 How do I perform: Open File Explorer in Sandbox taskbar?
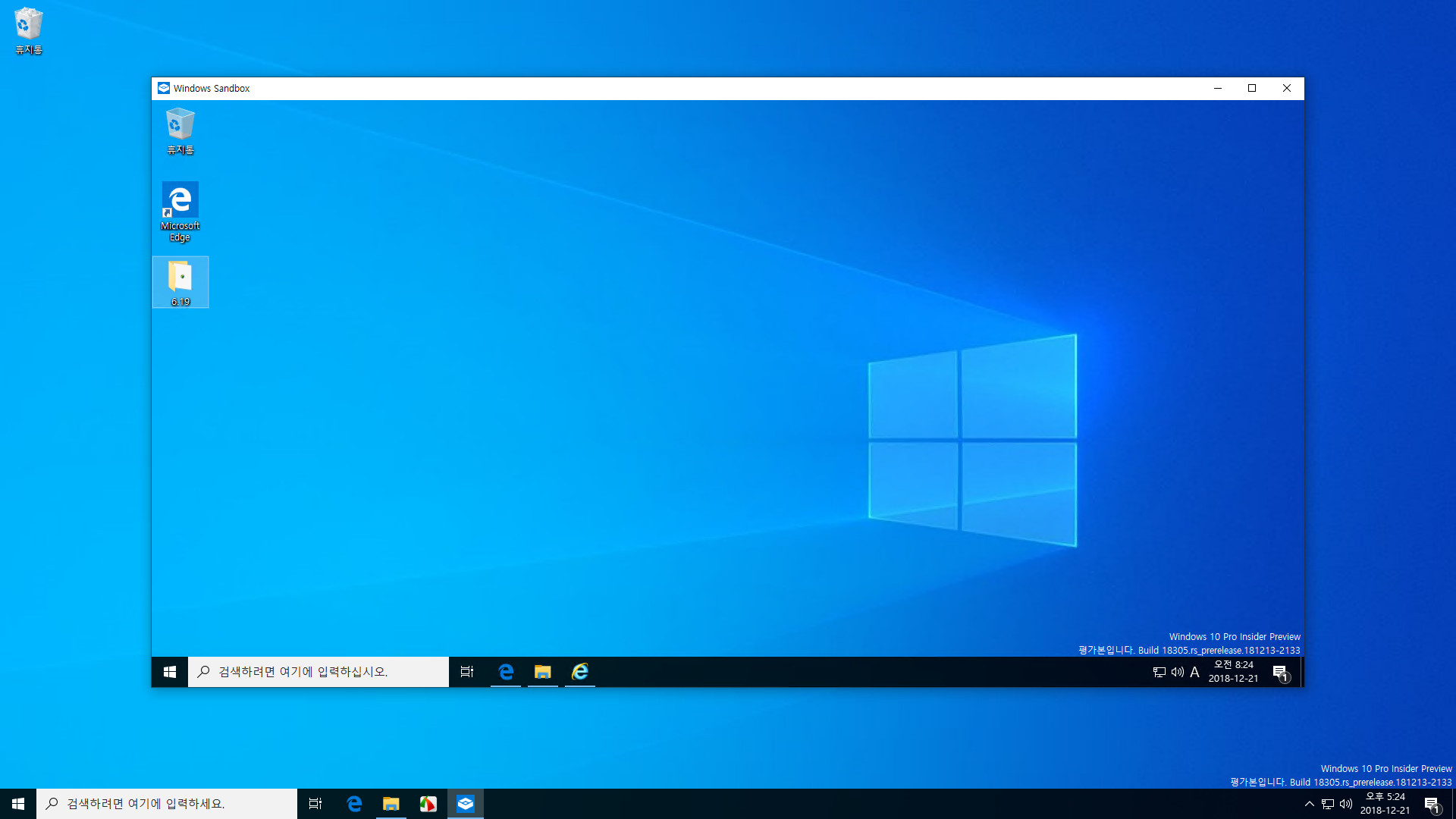pos(543,672)
